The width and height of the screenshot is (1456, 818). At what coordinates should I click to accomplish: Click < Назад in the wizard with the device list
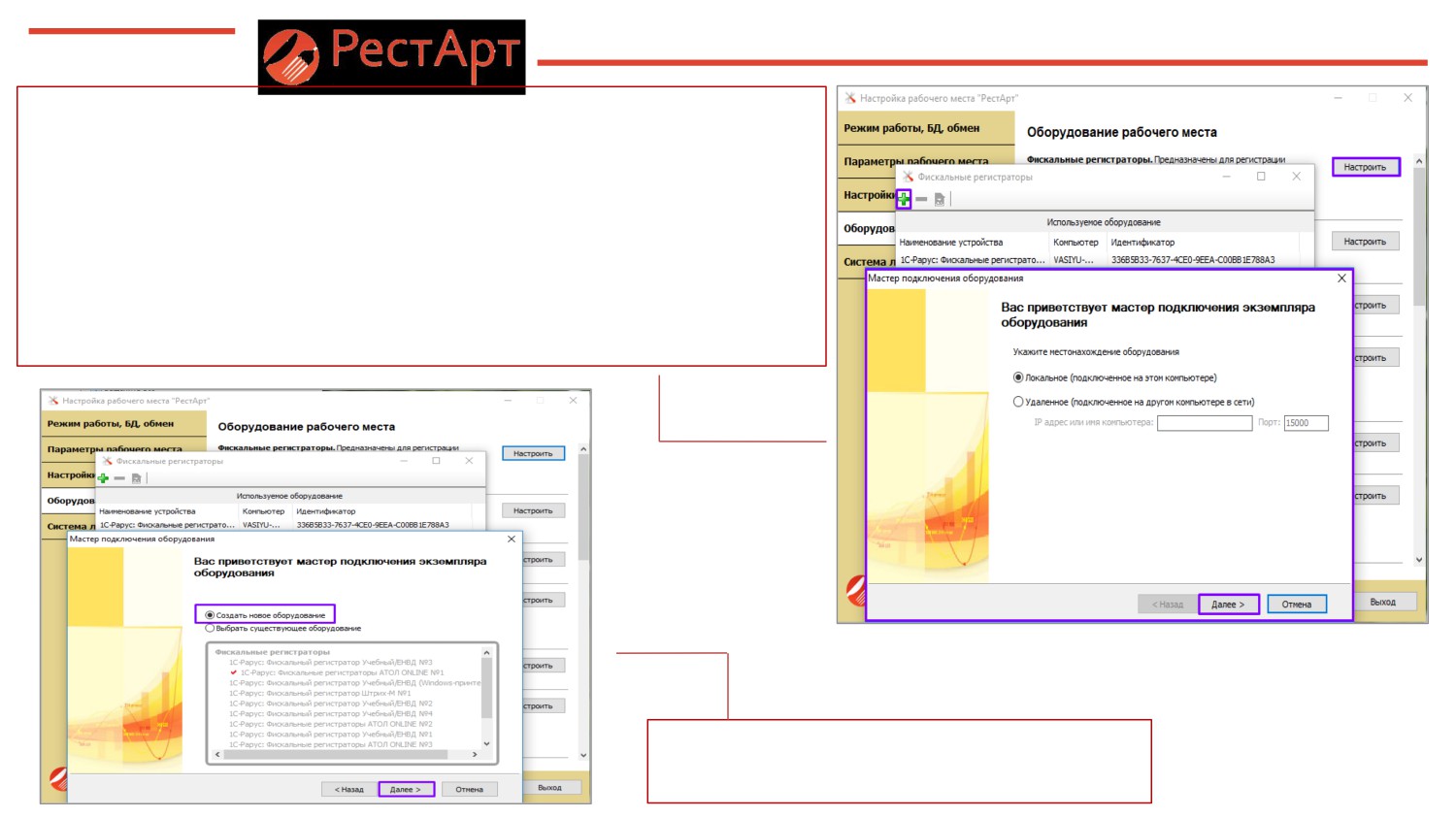[348, 790]
